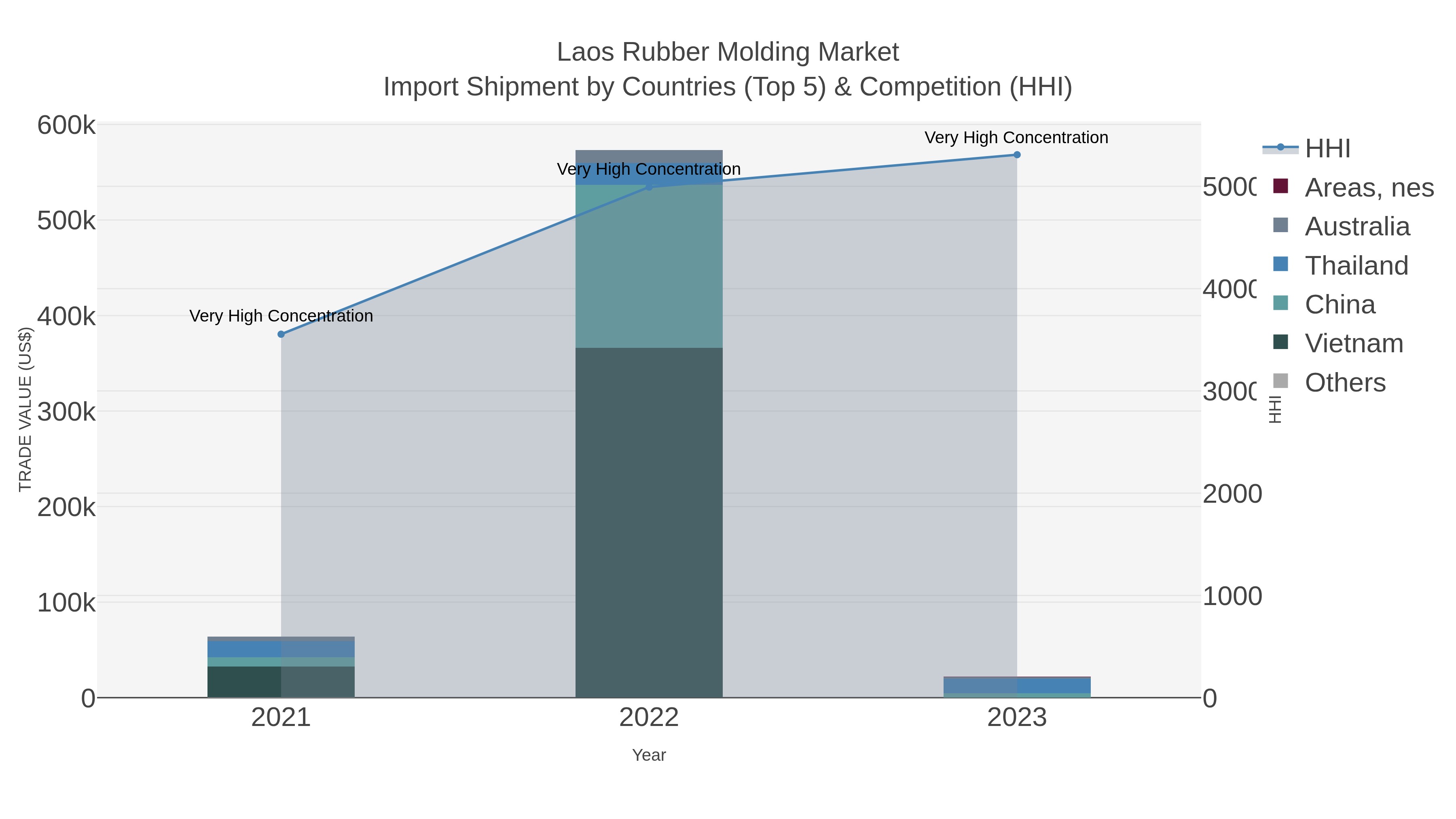Click the 2022 Very High Concentration annotation
Screen dimensions: 1456x819
pos(649,169)
